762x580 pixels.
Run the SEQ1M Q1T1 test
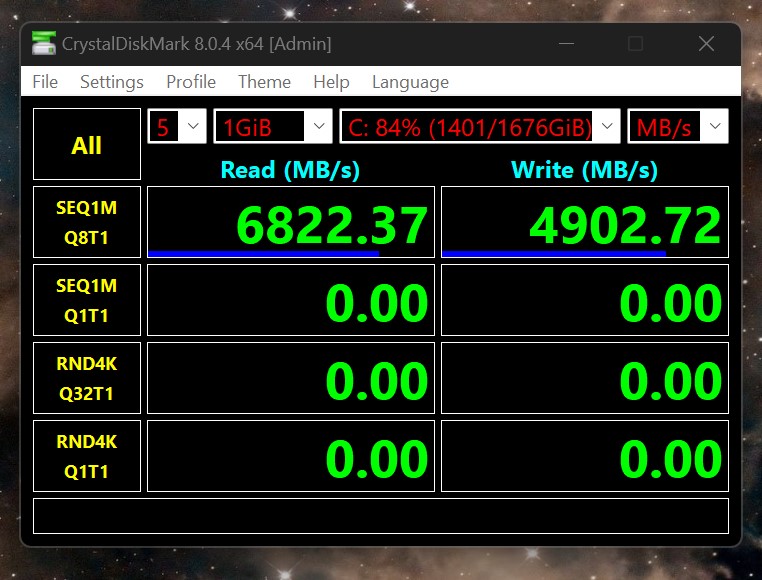coord(87,300)
